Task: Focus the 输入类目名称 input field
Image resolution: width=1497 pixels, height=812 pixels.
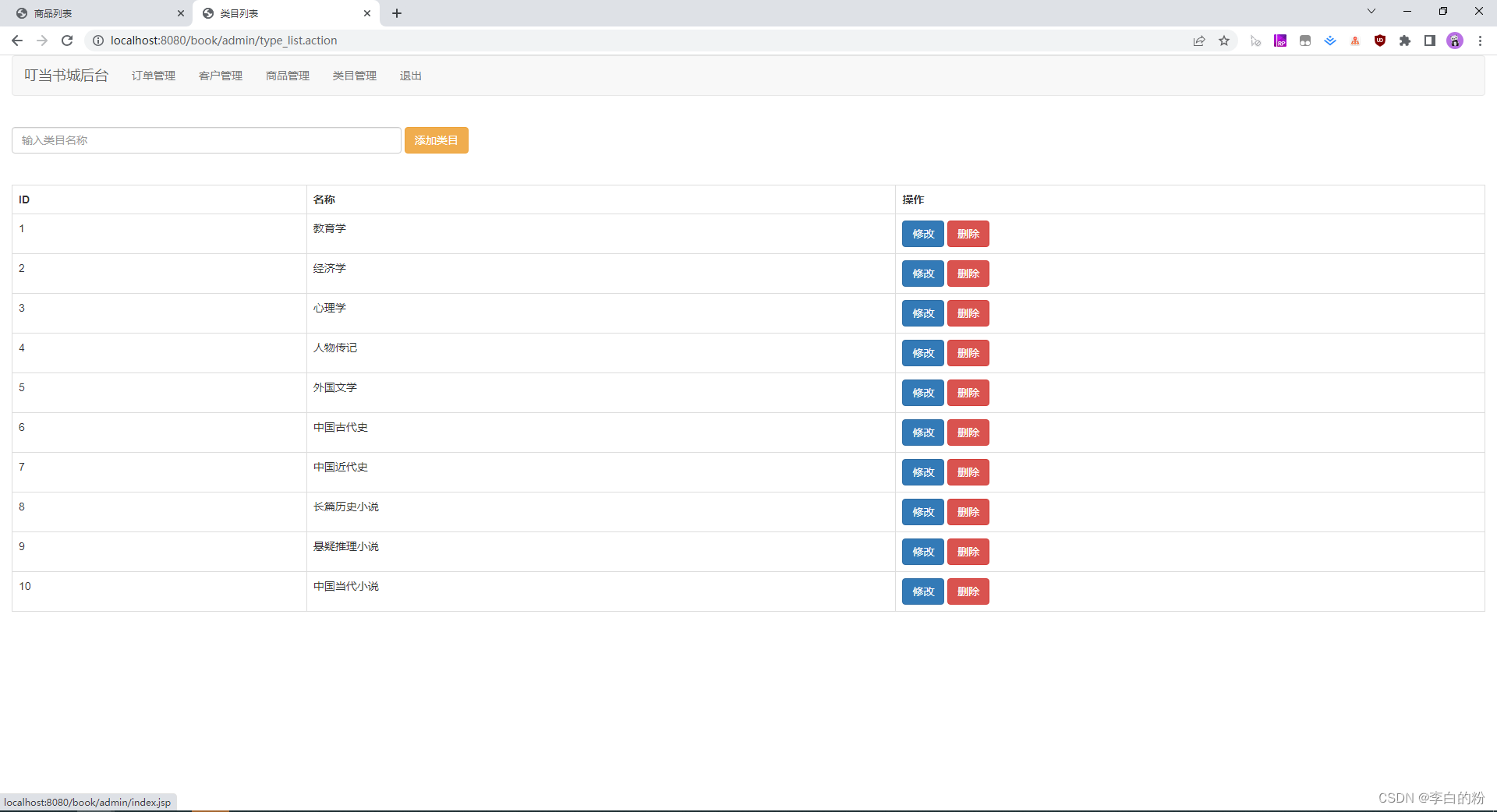Action: pos(207,140)
